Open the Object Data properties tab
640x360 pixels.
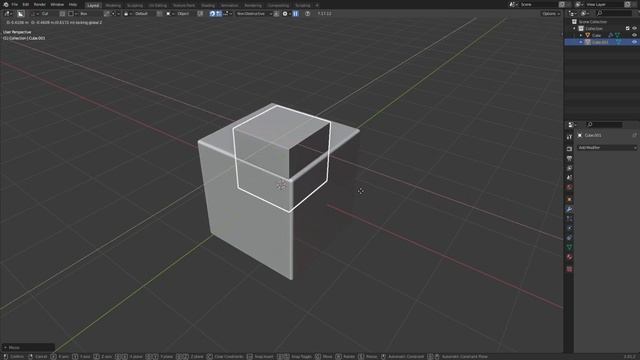coord(569,247)
